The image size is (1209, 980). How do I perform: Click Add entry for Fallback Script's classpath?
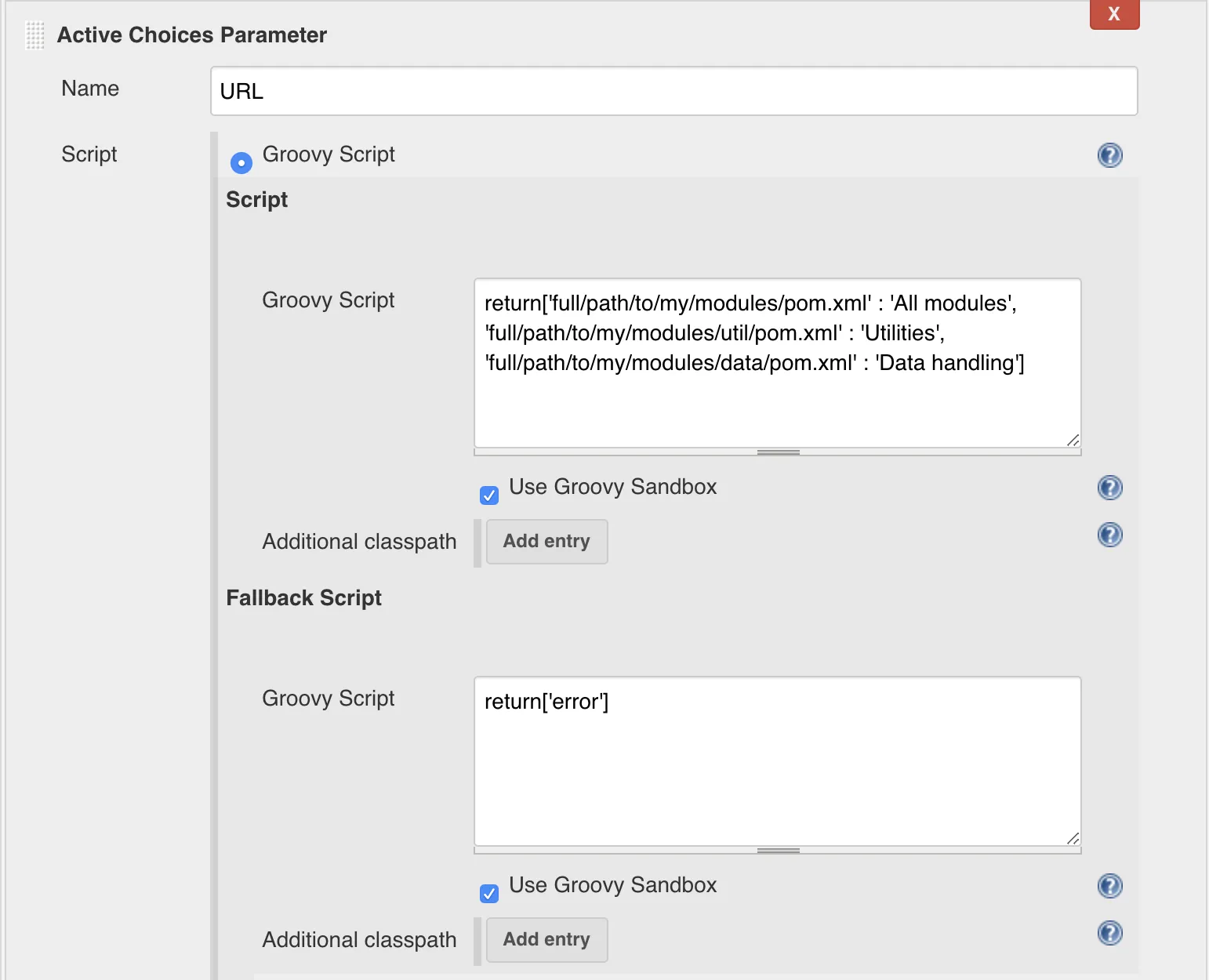(x=546, y=940)
